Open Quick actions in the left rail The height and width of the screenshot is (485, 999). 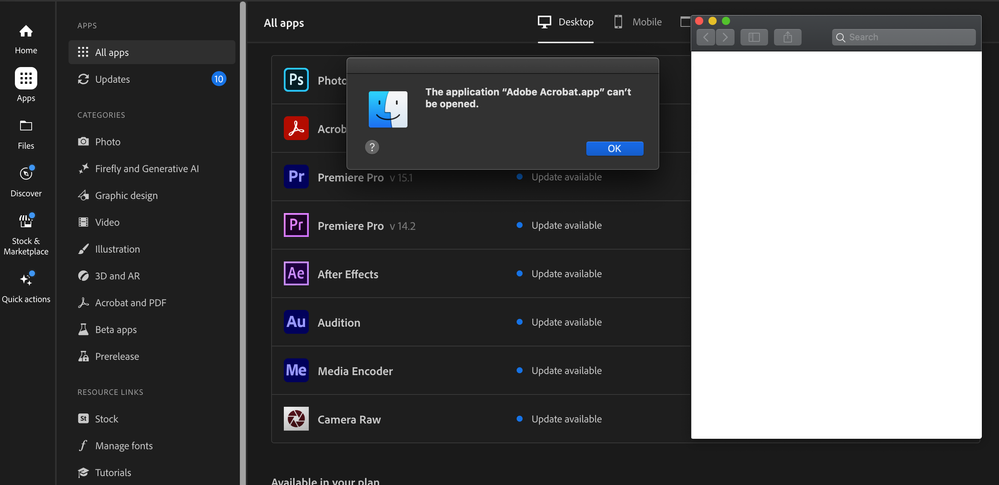tap(25, 287)
